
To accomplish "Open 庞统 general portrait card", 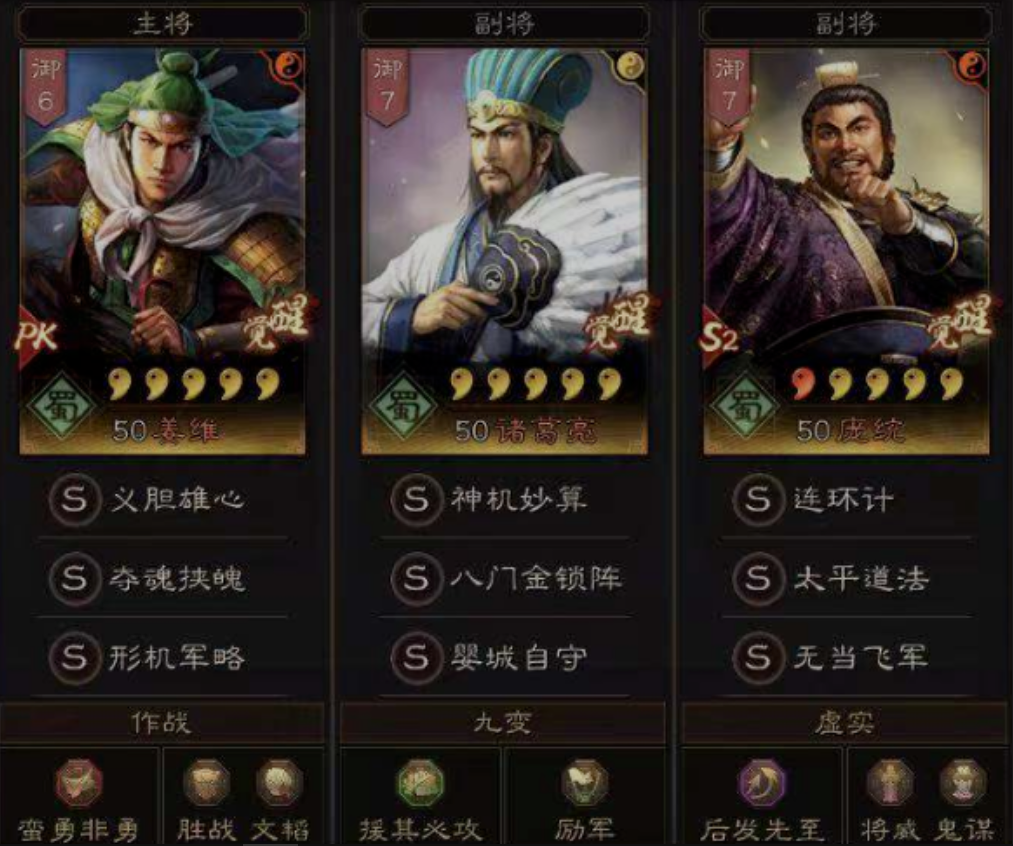I will coord(846,251).
